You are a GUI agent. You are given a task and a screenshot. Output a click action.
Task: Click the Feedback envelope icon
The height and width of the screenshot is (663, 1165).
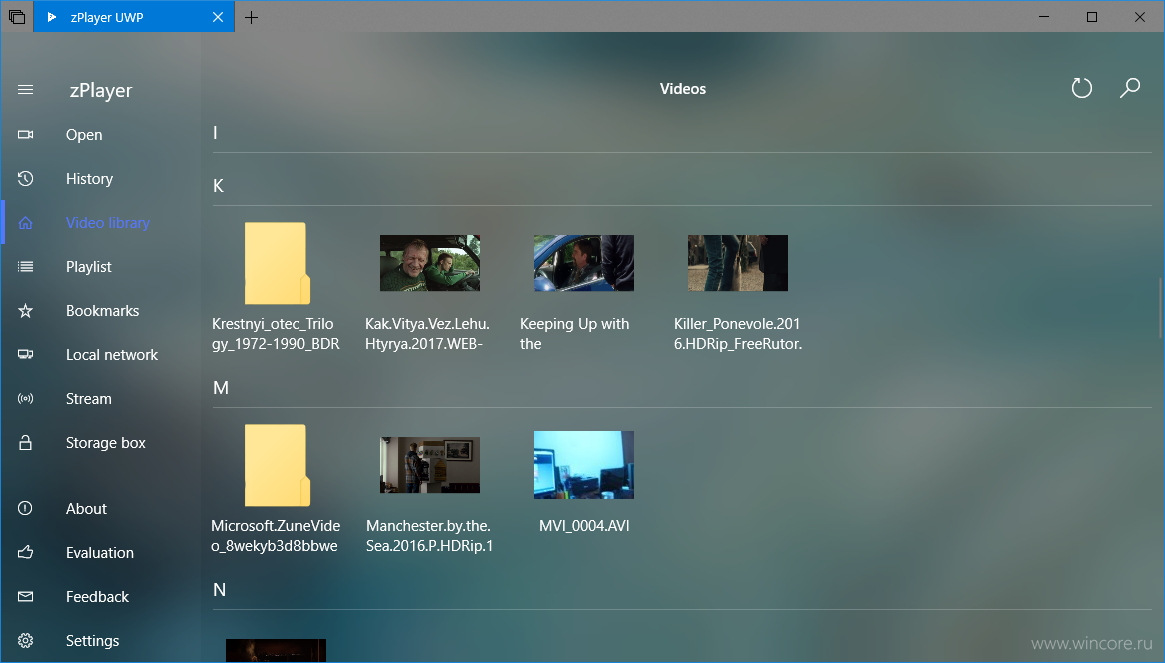(25, 596)
